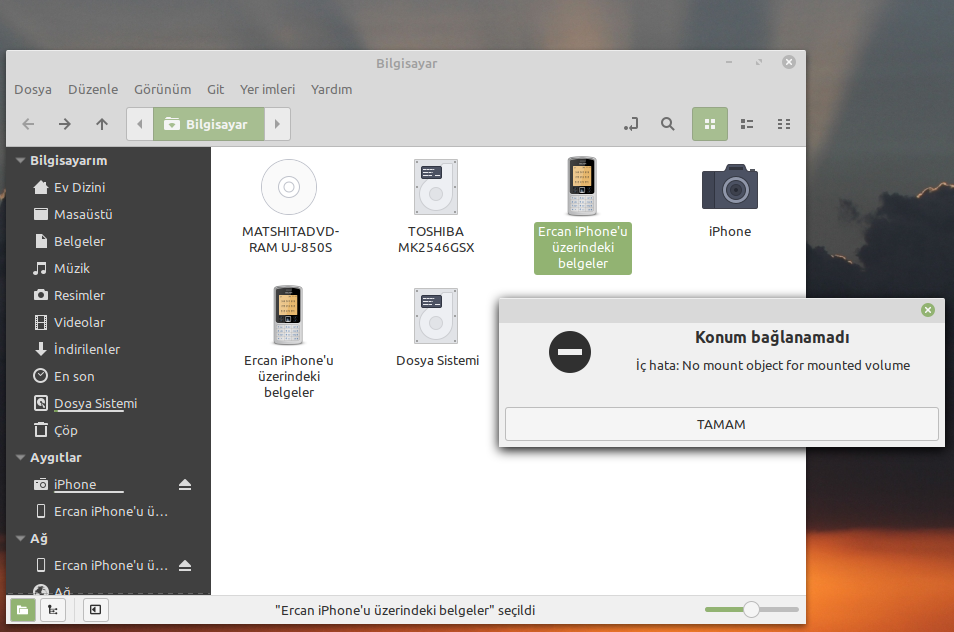Select the highlighted Ercan iPhone'u belgeler icon

tap(582, 187)
